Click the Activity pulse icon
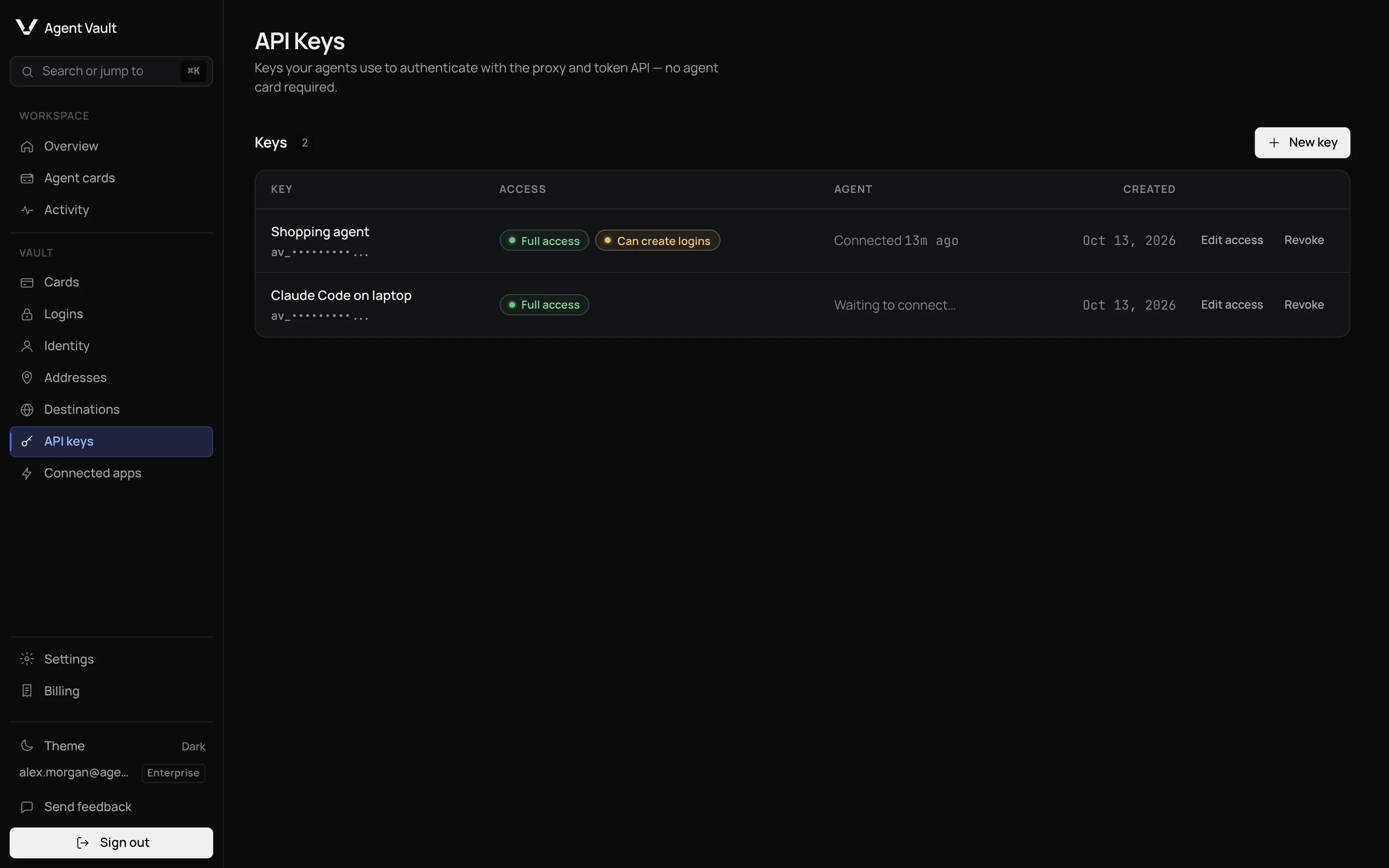The width and height of the screenshot is (1389, 868). [27, 210]
